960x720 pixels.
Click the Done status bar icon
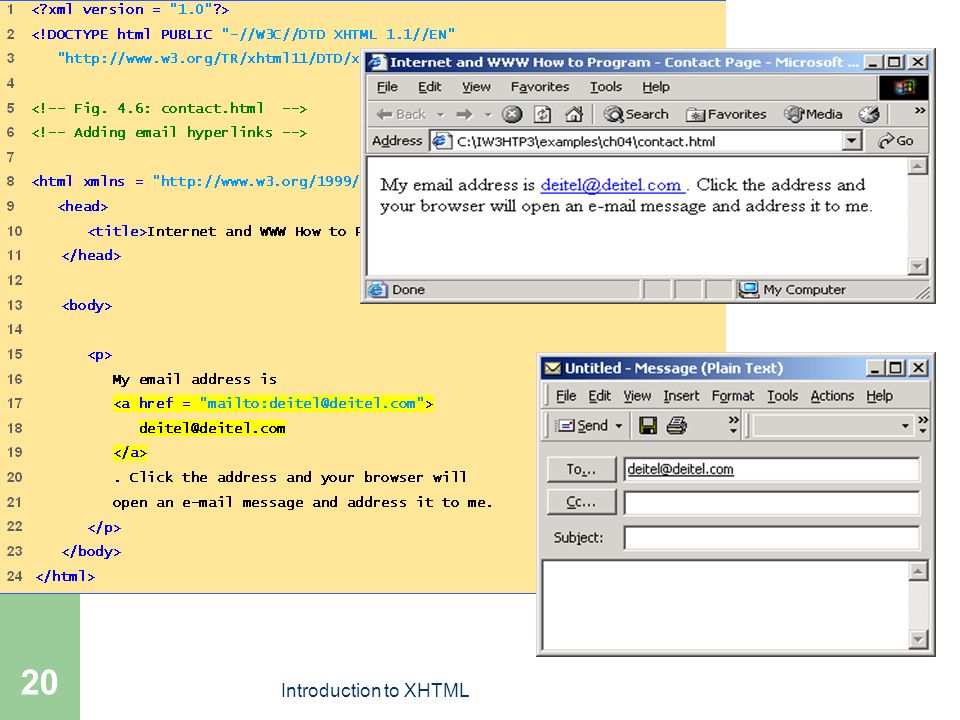[x=378, y=290]
